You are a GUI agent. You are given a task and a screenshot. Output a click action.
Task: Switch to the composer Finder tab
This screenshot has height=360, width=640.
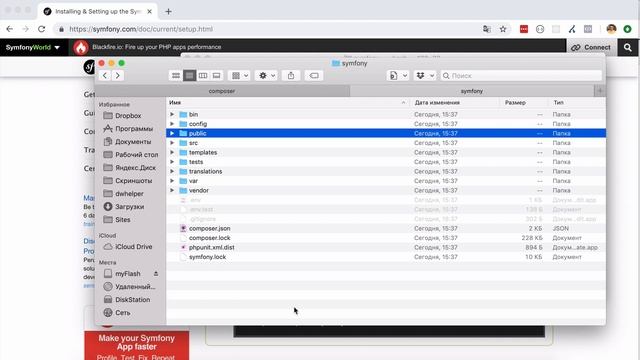tap(222, 91)
